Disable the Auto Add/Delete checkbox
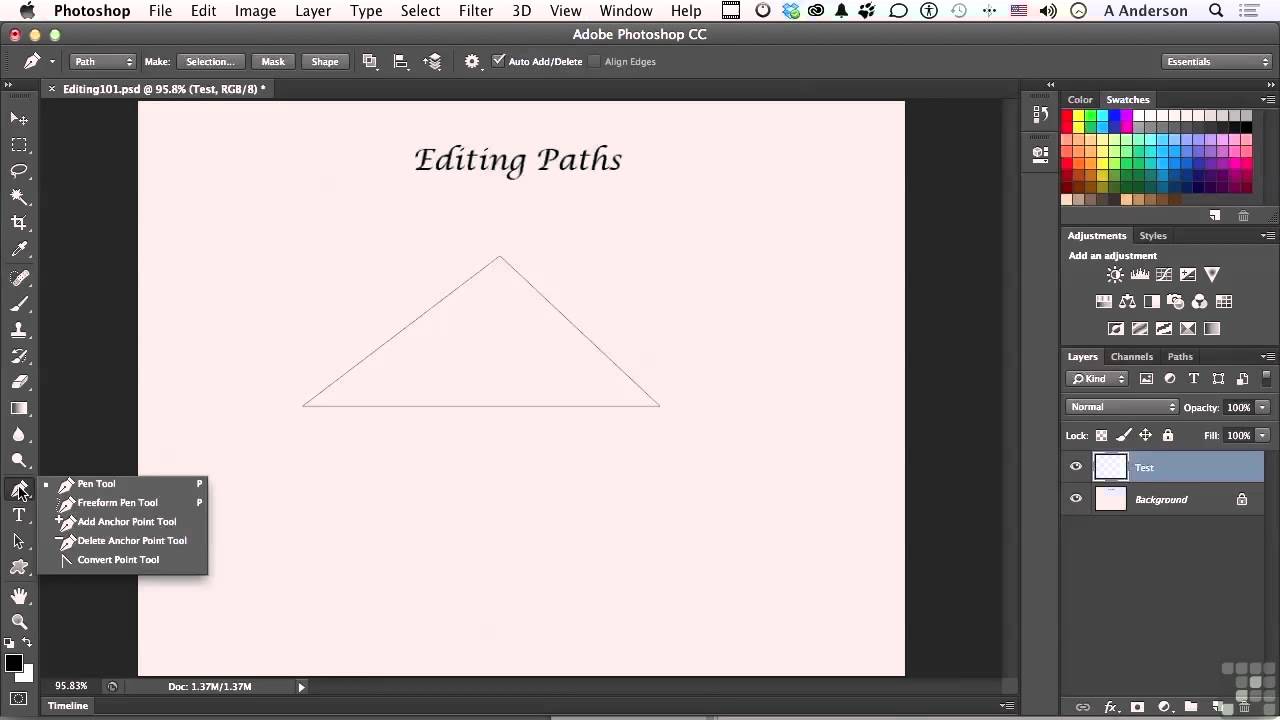The height and width of the screenshot is (720, 1280). pyautogui.click(x=499, y=61)
